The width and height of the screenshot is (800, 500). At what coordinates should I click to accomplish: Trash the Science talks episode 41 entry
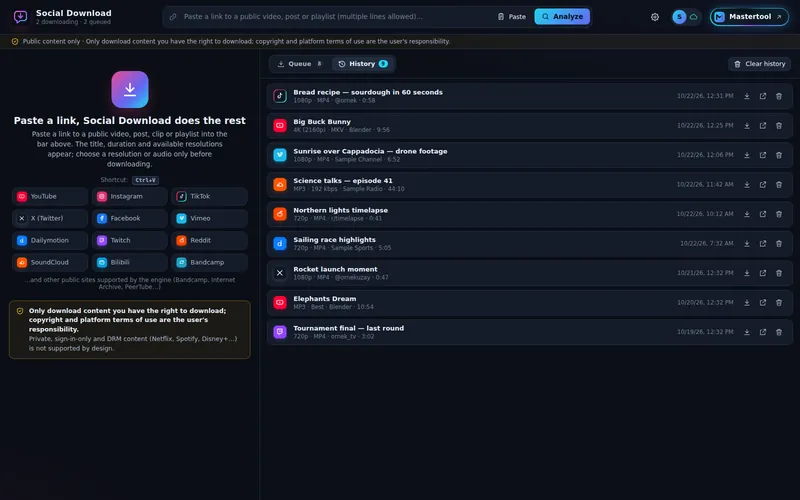point(779,185)
